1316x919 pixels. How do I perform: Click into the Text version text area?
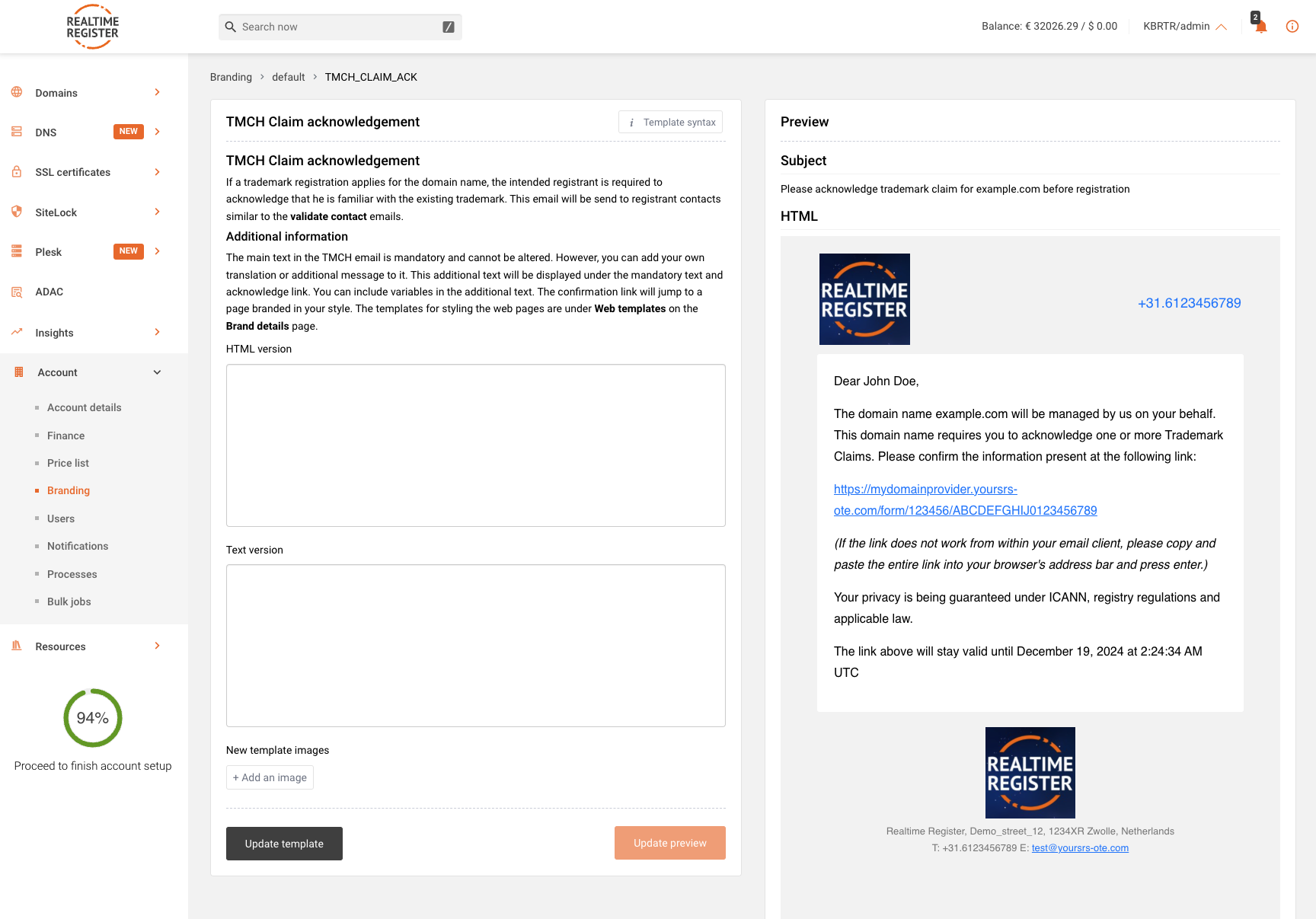(476, 646)
